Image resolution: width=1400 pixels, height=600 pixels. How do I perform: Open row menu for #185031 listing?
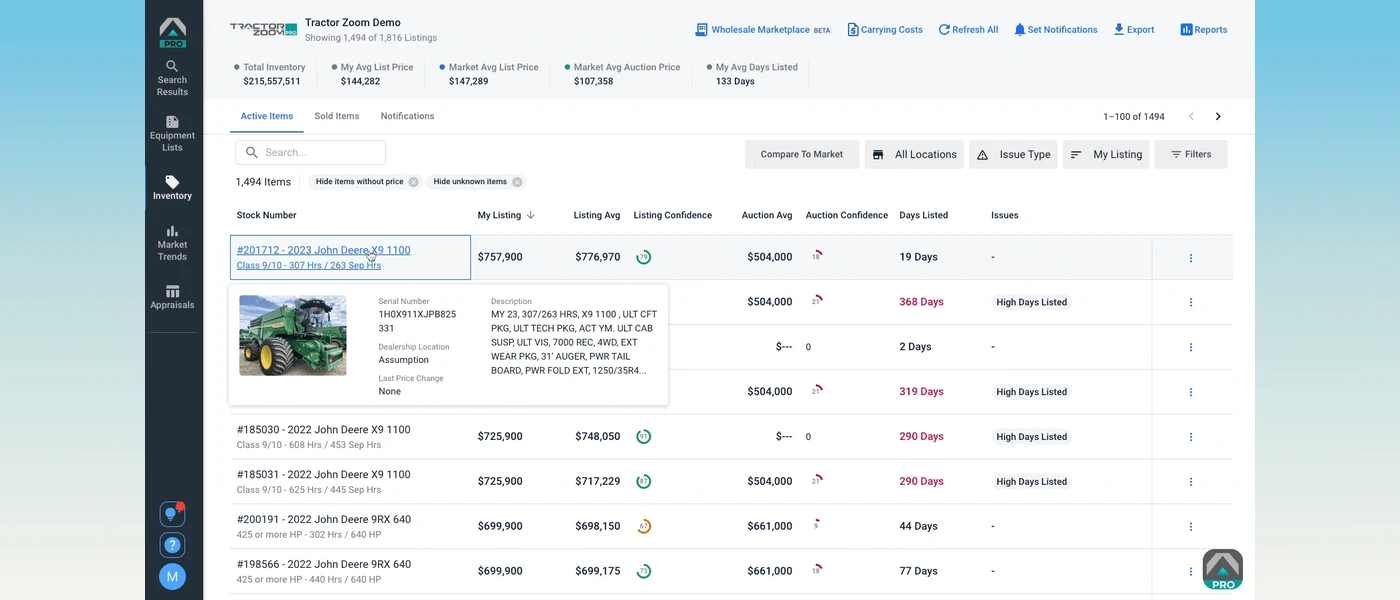pos(1191,482)
